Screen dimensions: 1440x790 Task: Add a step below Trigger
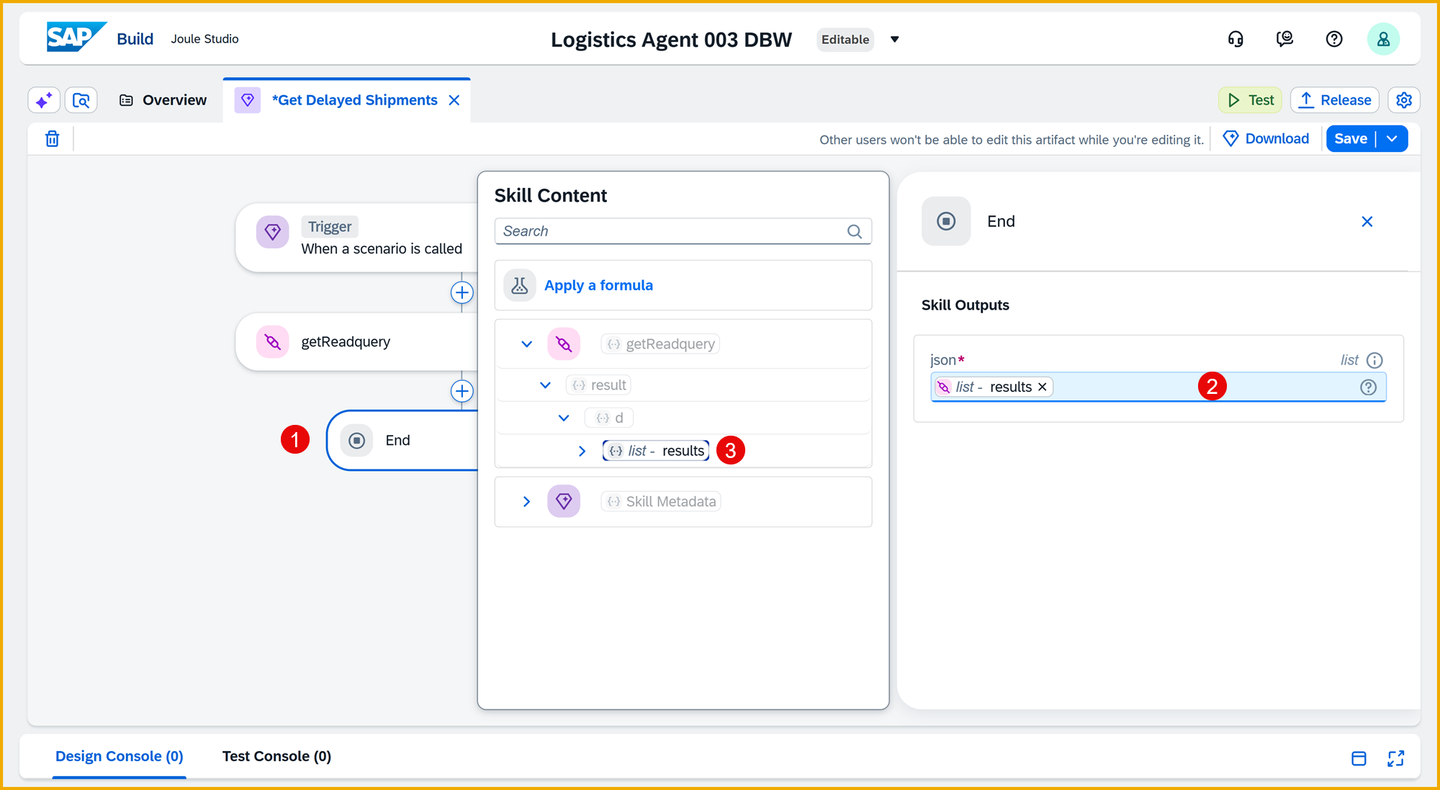tap(462, 292)
